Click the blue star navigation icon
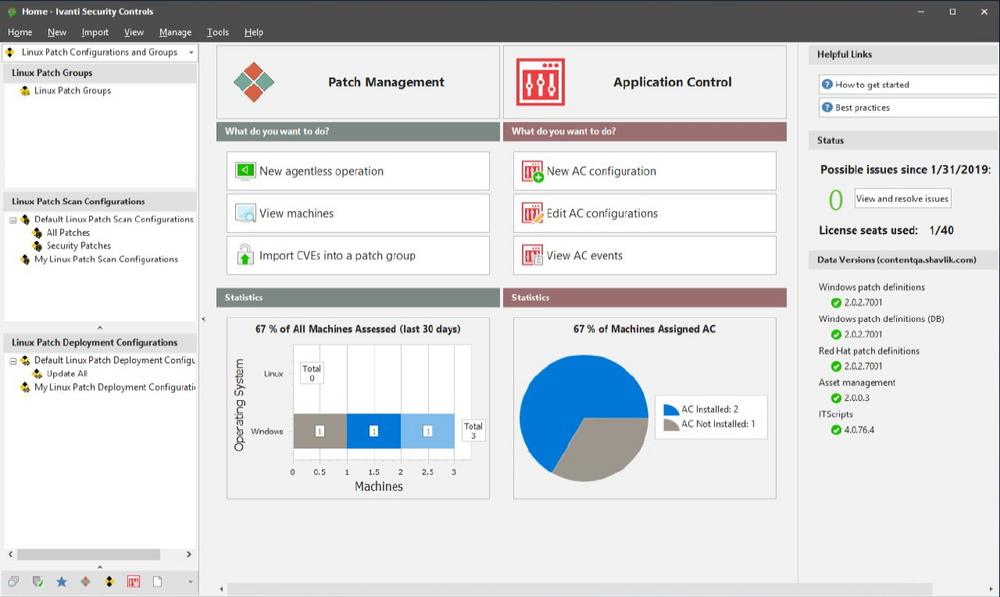The width and height of the screenshot is (1000, 597). click(61, 582)
